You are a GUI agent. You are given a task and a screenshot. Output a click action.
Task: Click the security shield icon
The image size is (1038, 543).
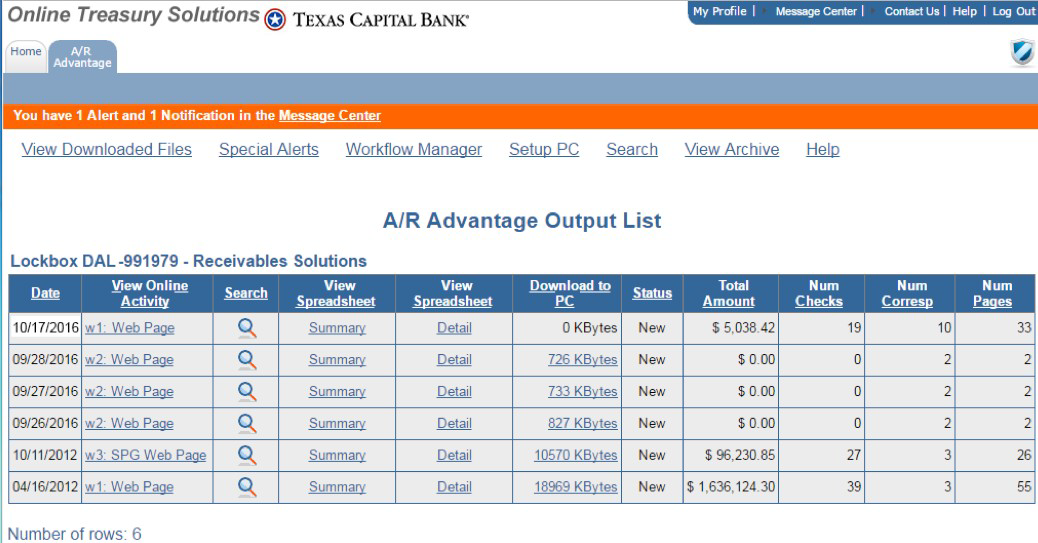point(1023,52)
